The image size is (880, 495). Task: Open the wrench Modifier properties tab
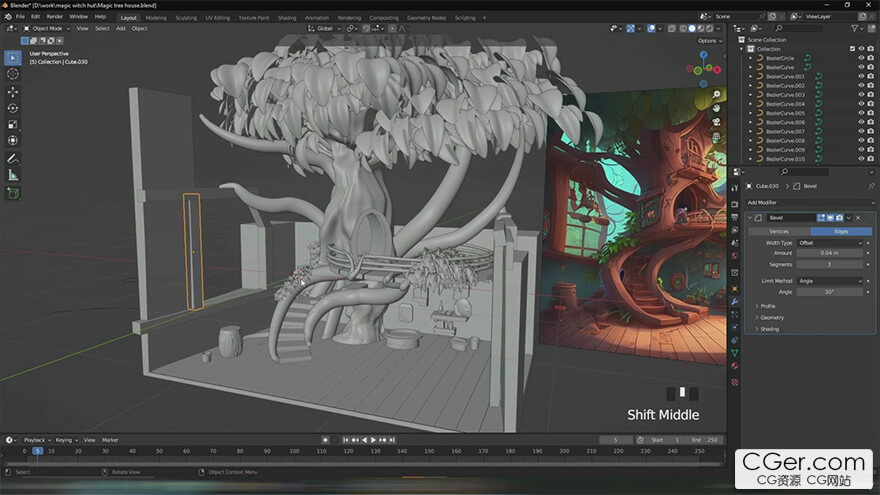click(x=734, y=302)
